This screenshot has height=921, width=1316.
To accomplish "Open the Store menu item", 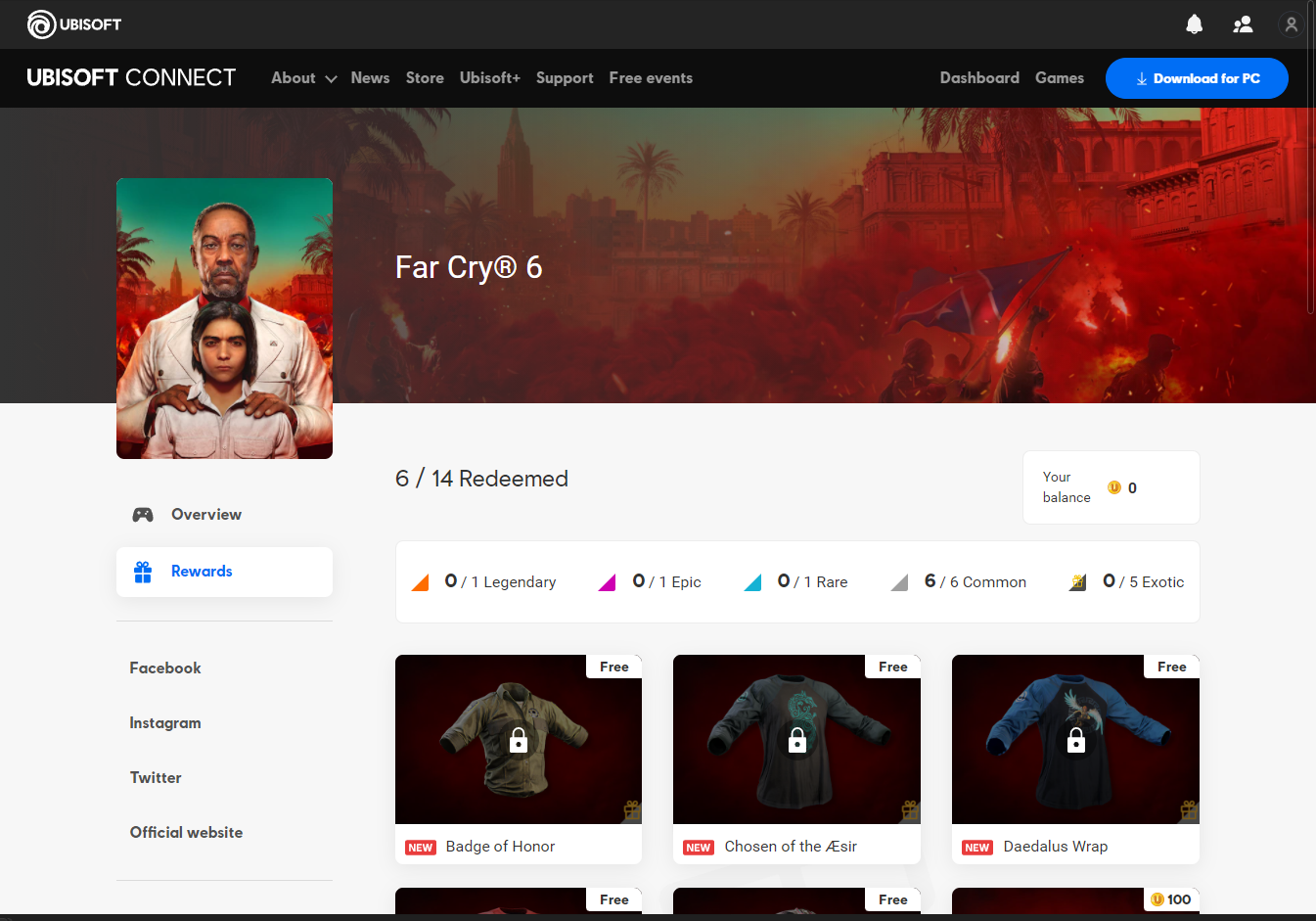I will (425, 78).
